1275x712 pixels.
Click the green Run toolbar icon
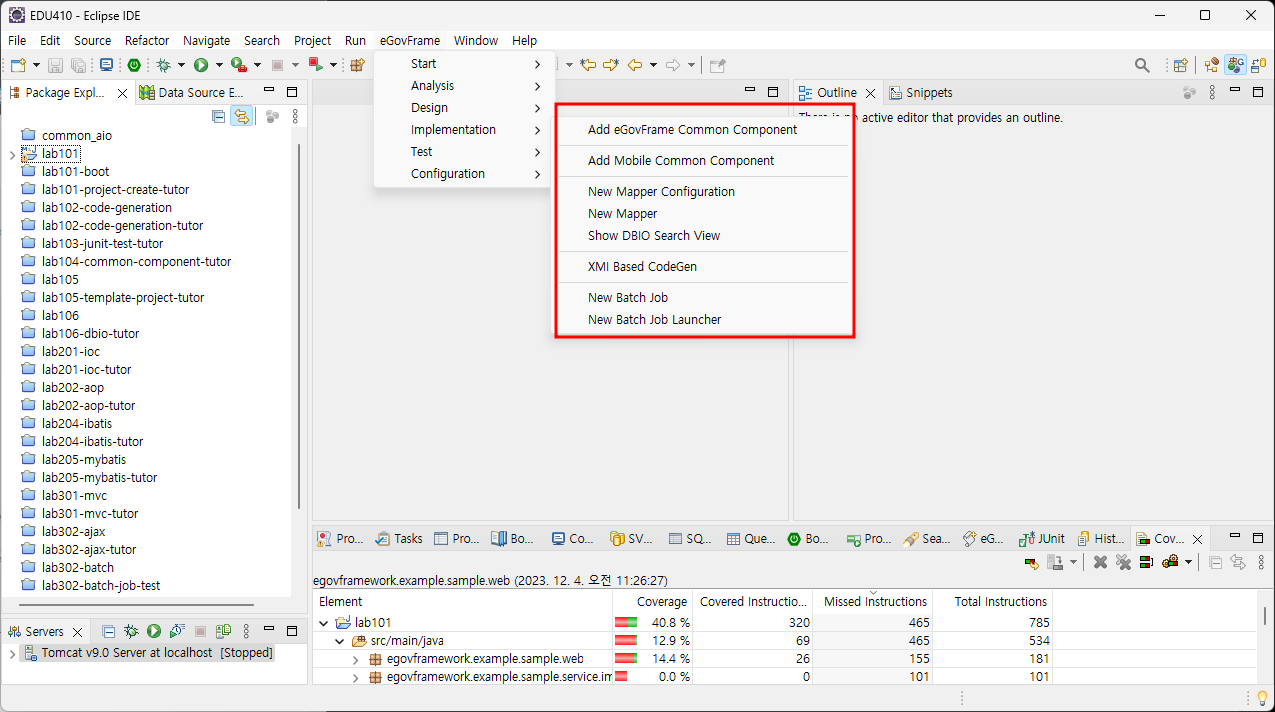[201, 65]
